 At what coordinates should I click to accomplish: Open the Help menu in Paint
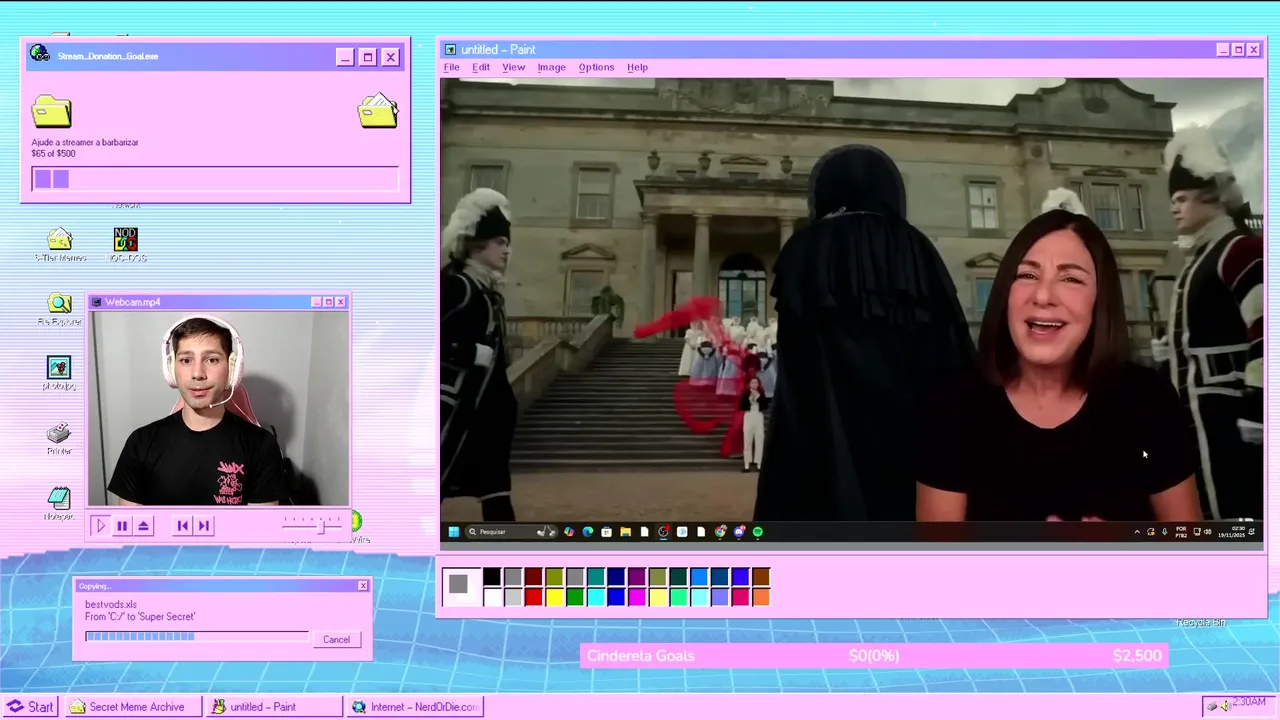637,67
